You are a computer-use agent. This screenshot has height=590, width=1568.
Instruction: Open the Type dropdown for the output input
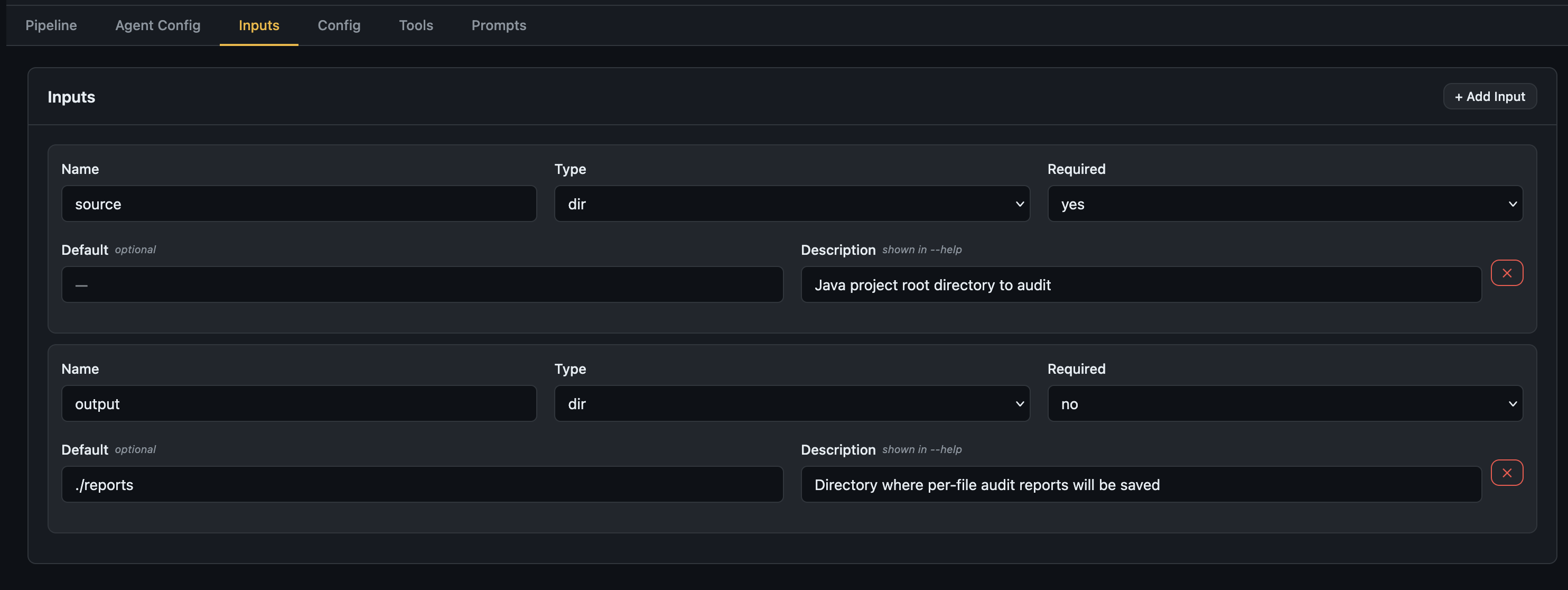791,403
